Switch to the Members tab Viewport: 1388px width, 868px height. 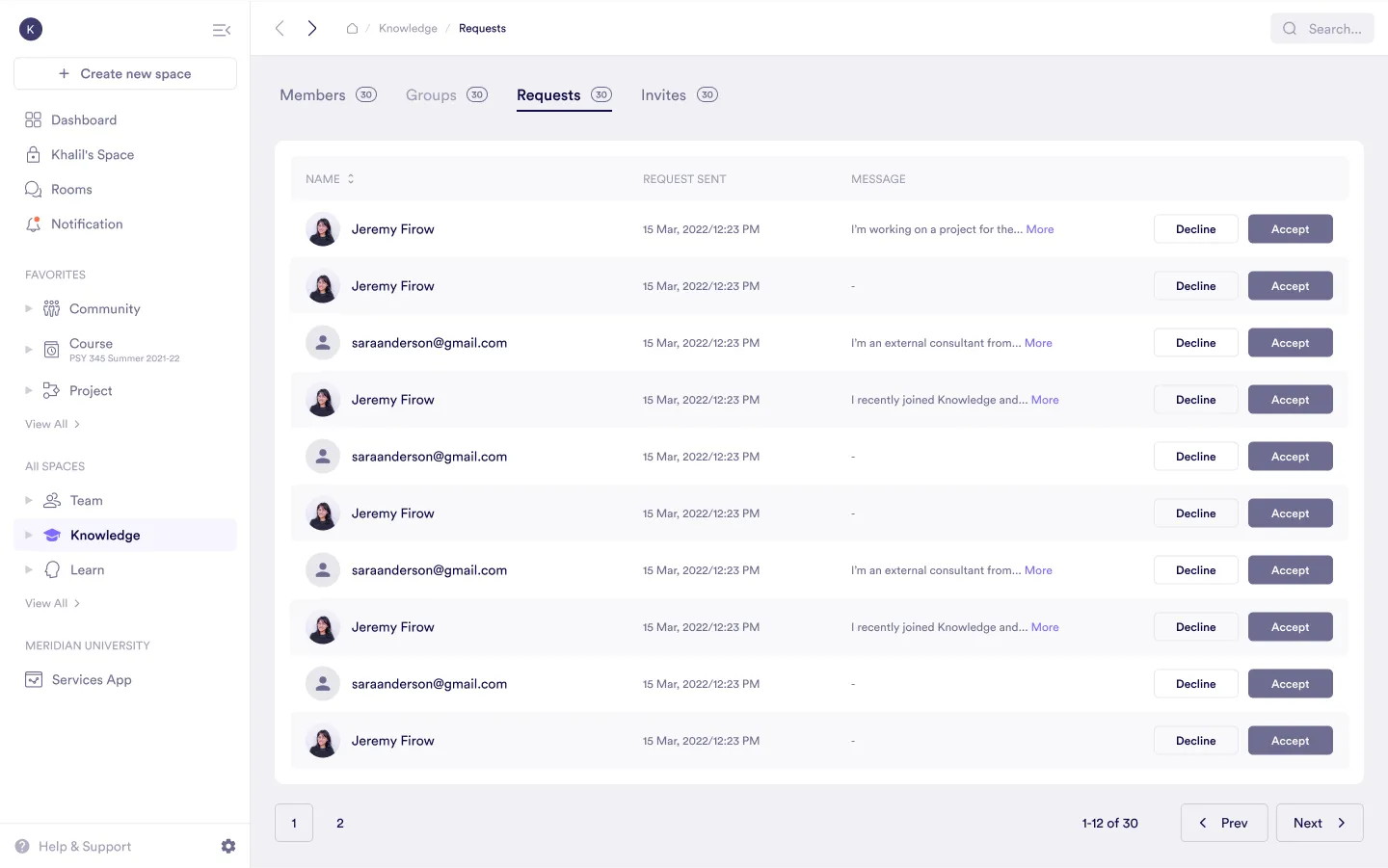point(312,94)
